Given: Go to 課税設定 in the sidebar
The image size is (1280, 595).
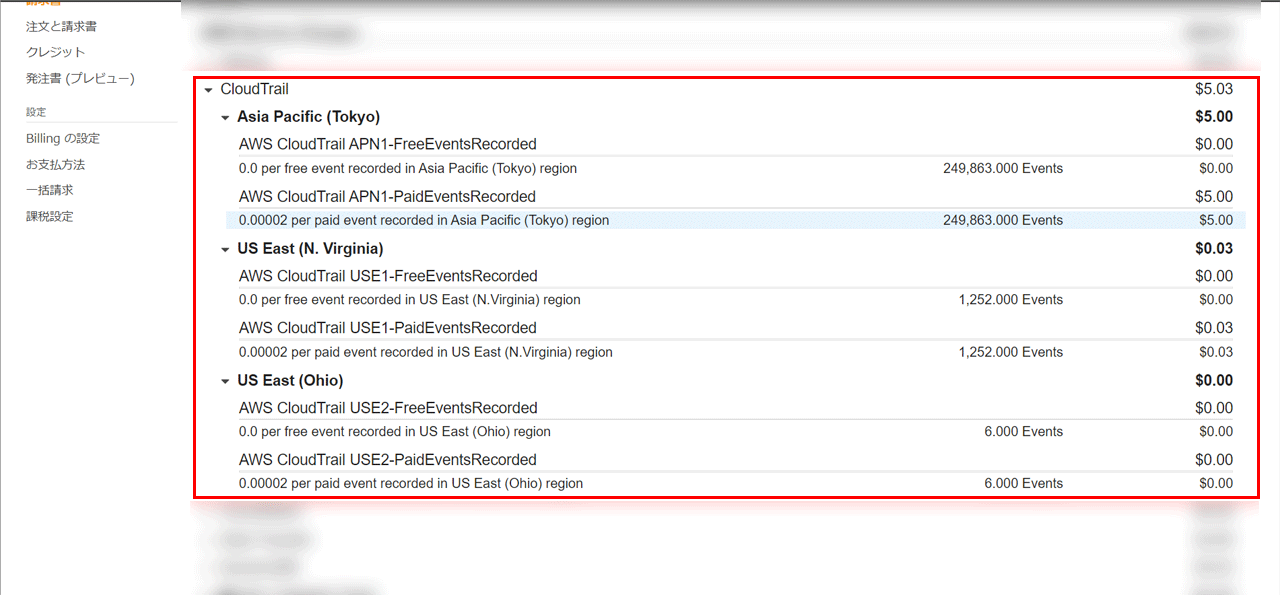Looking at the screenshot, I should pos(50,216).
